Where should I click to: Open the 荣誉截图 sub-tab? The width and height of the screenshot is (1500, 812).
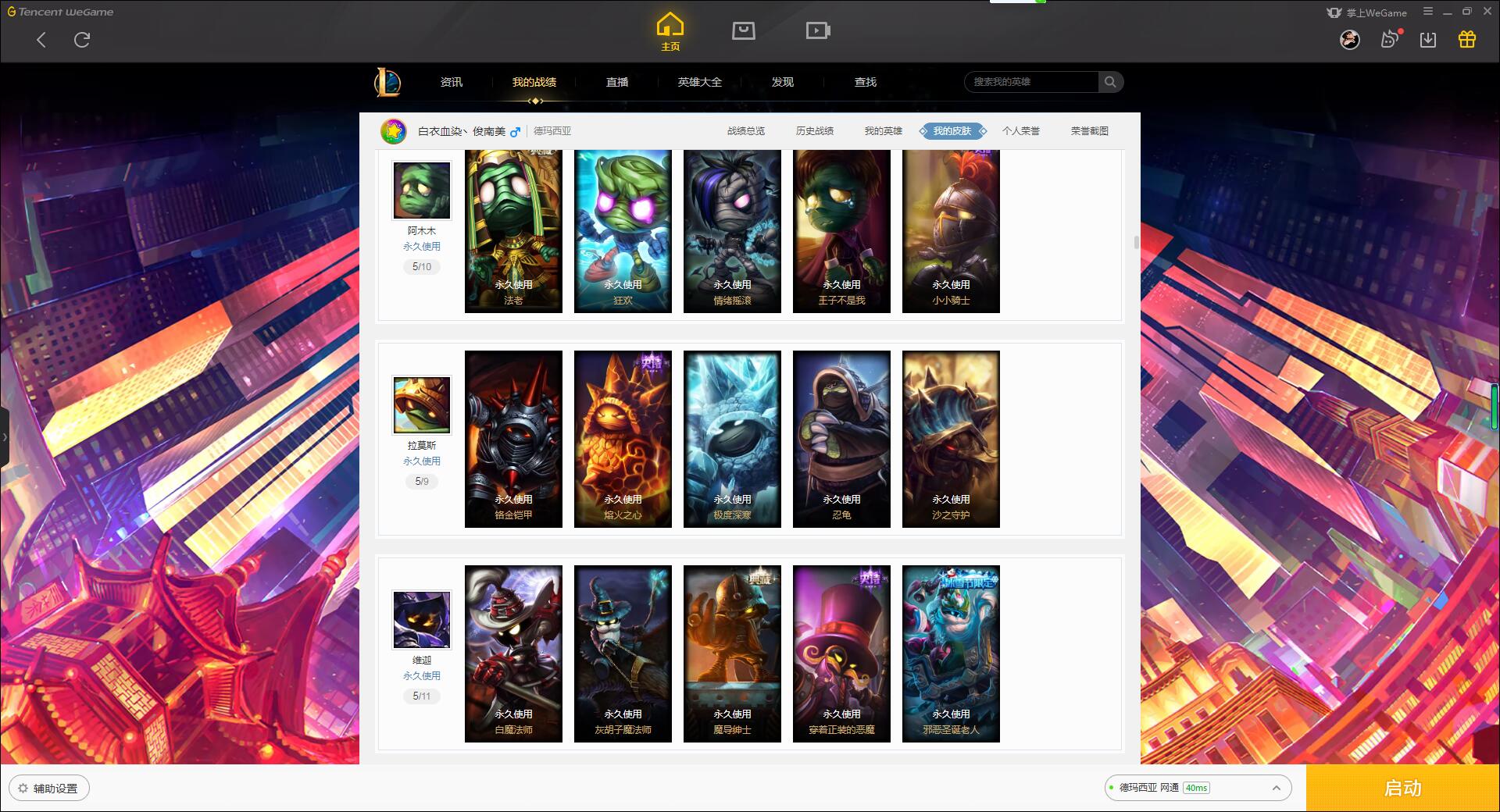click(x=1090, y=131)
